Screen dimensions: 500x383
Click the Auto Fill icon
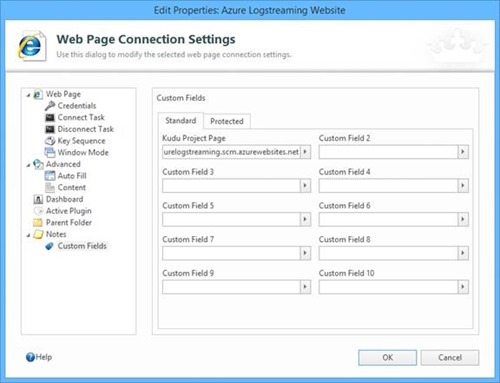click(x=50, y=176)
